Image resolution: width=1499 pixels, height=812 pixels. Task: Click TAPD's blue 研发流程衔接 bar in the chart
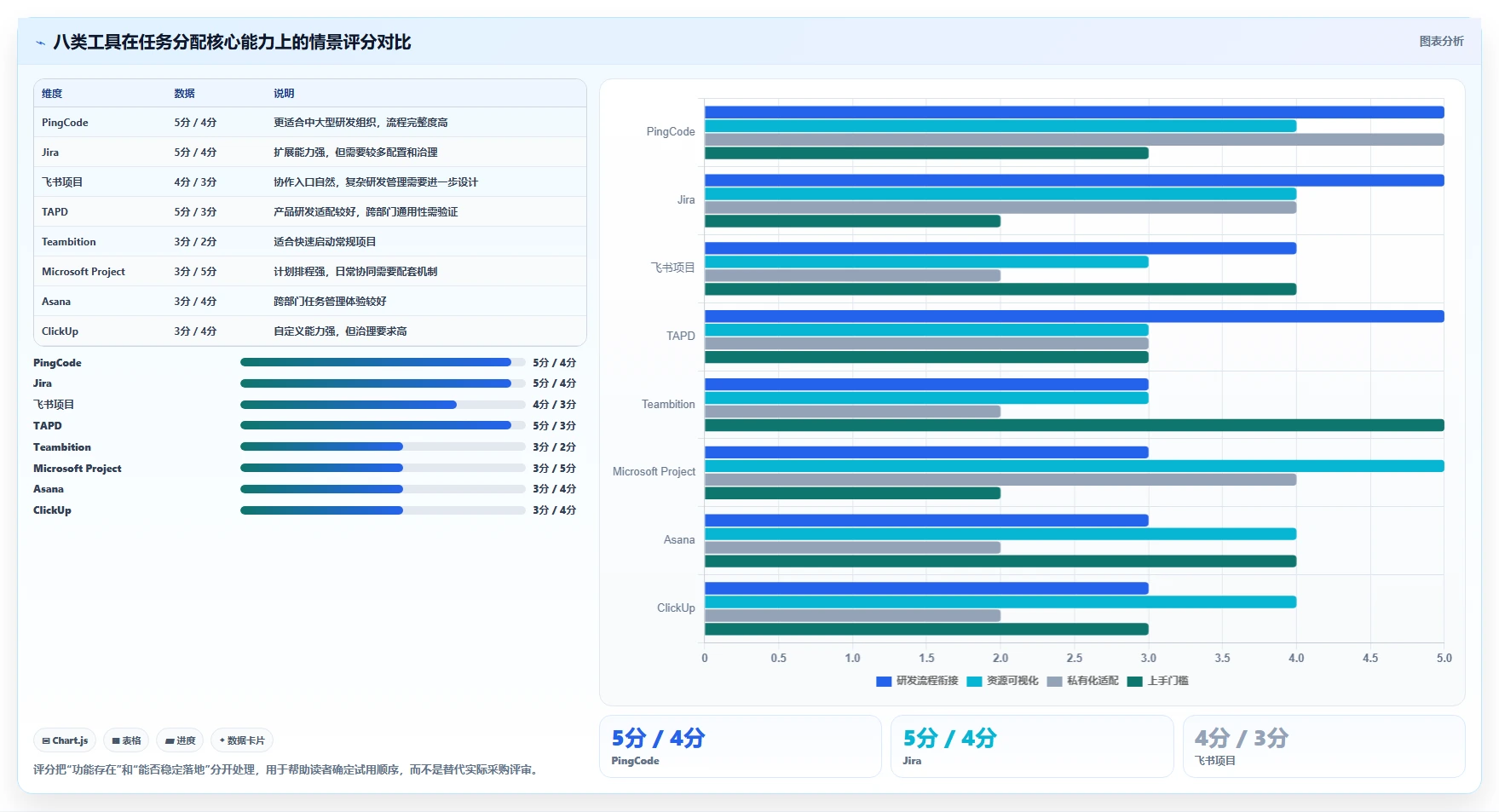(1074, 316)
